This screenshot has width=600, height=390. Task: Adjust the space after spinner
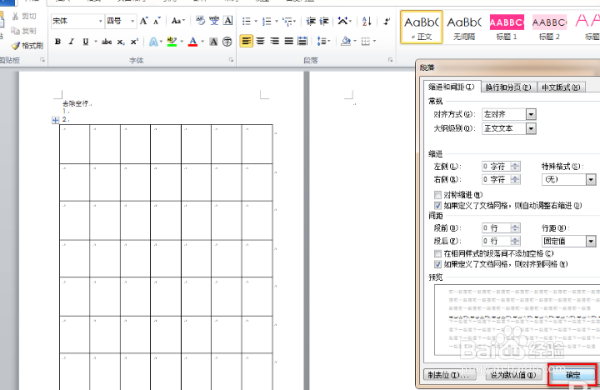515,241
